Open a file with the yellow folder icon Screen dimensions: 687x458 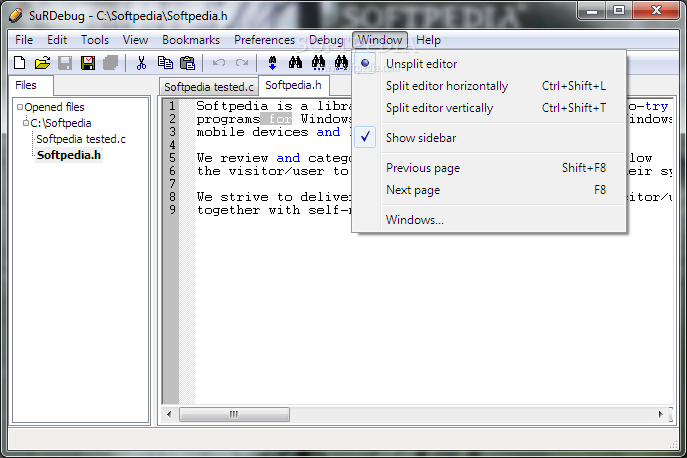click(42, 63)
